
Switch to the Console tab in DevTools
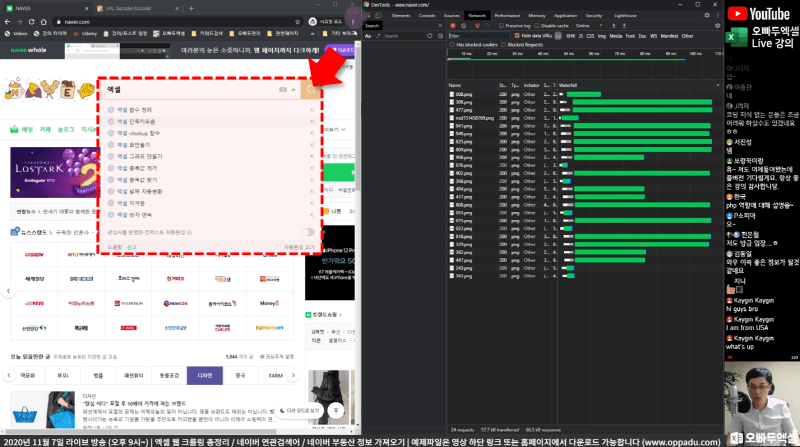pyautogui.click(x=427, y=17)
